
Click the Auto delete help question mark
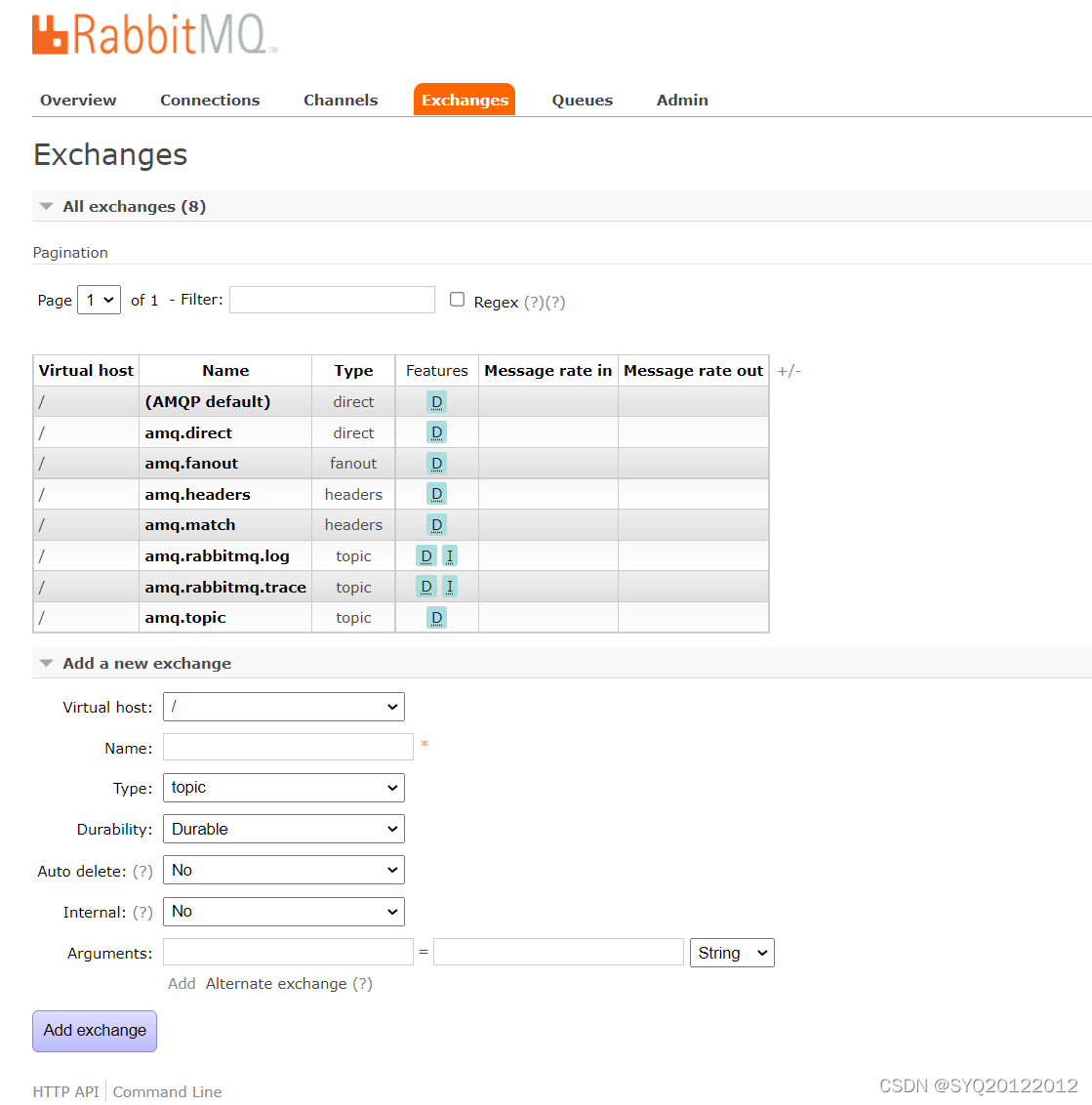click(x=142, y=871)
